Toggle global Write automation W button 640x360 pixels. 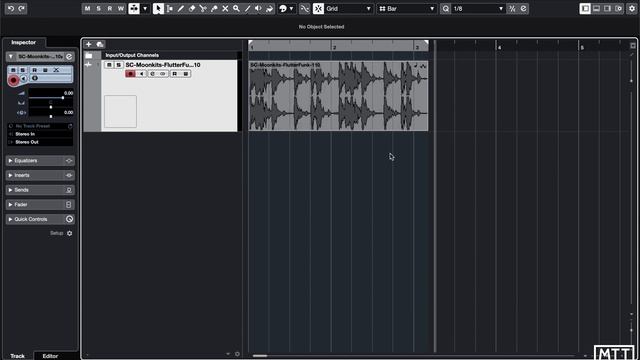(x=120, y=9)
